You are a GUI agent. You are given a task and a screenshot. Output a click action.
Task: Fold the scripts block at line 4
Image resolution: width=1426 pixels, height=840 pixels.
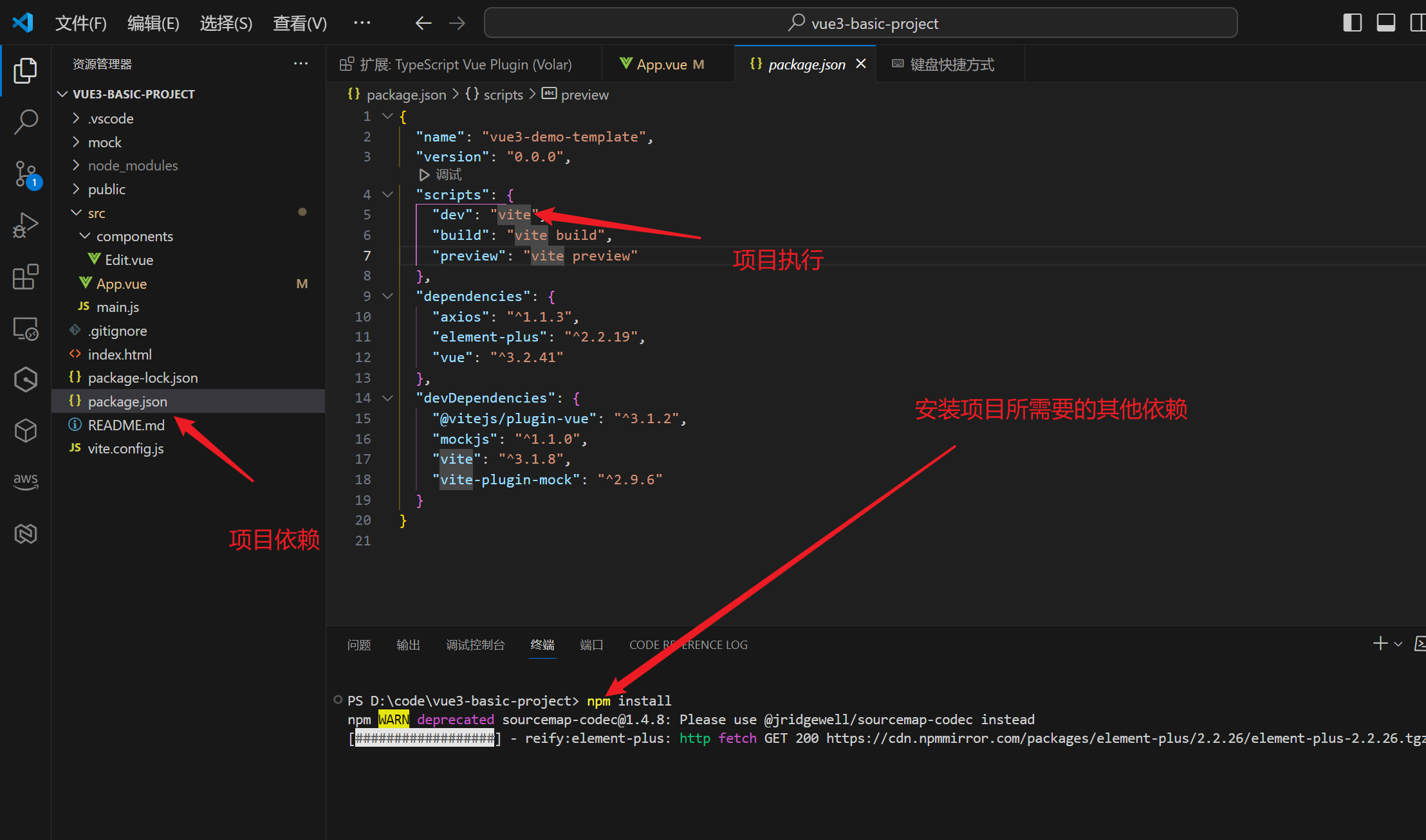click(387, 194)
